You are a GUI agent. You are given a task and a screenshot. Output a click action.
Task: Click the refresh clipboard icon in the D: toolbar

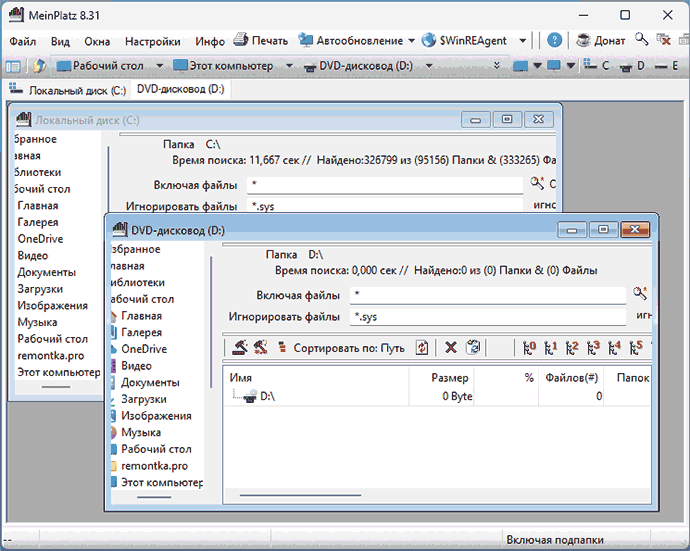click(473, 347)
